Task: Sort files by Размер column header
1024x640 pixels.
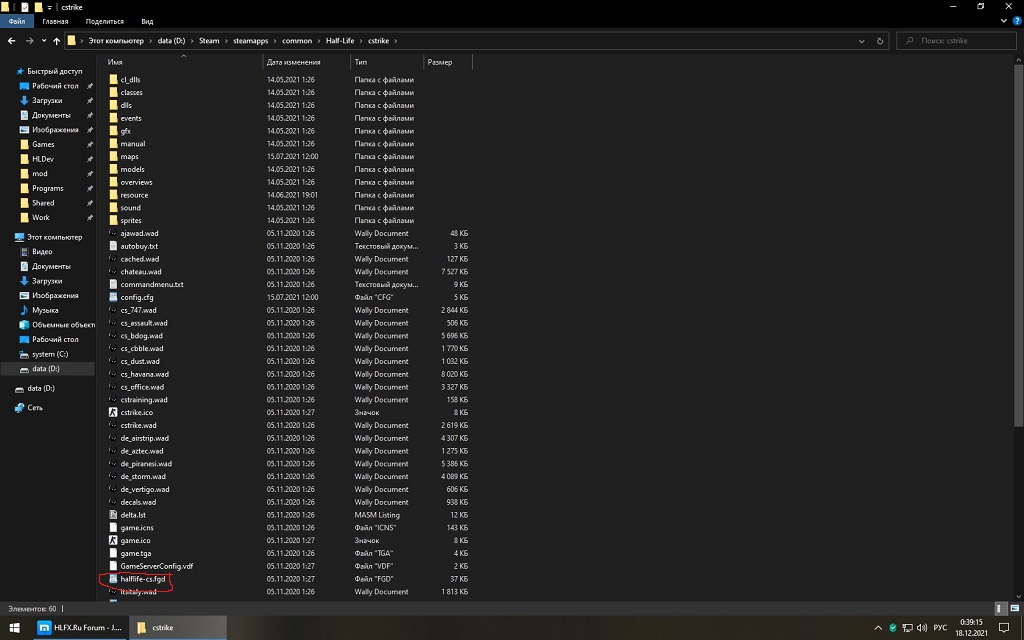Action: coord(440,62)
